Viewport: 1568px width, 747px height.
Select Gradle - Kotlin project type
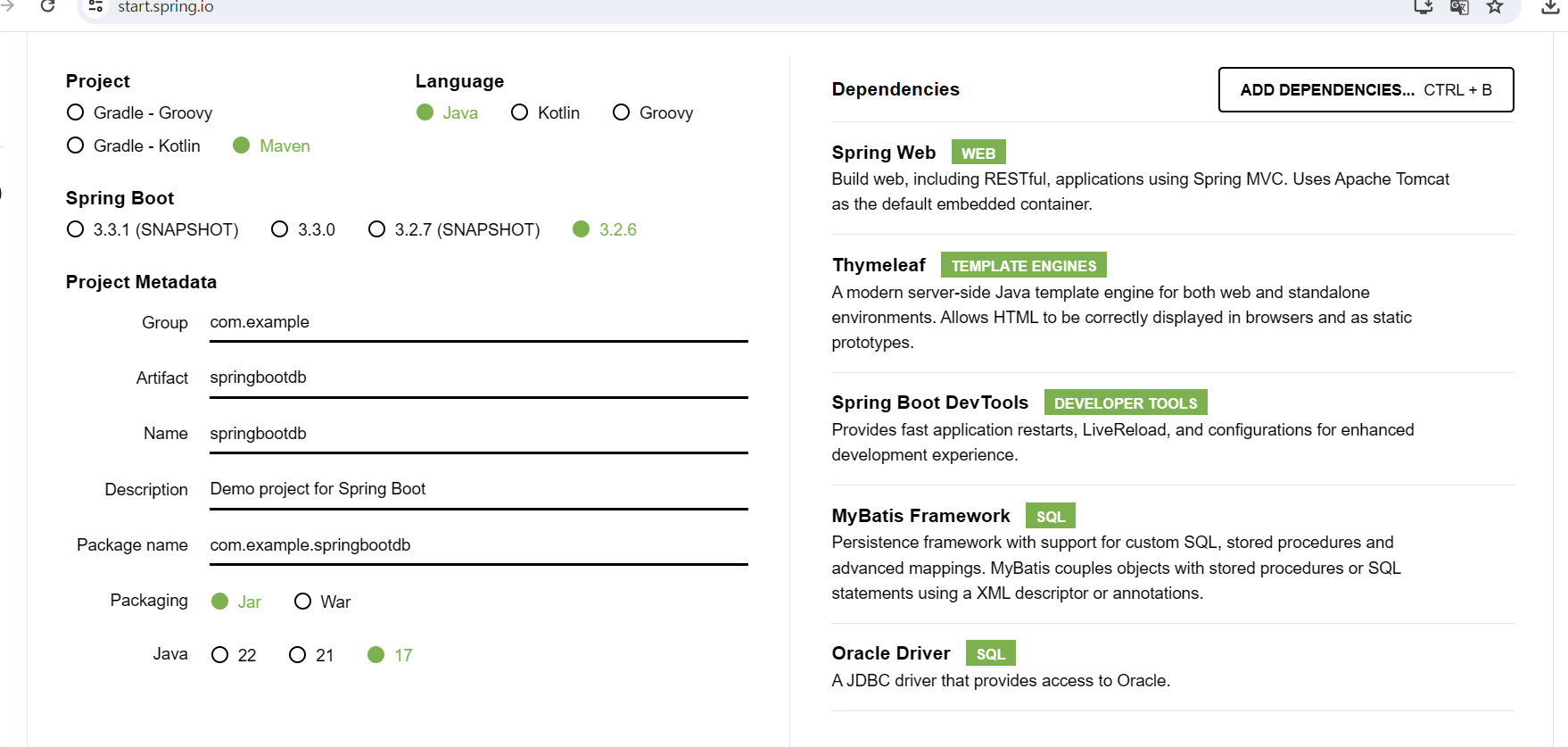tap(76, 145)
